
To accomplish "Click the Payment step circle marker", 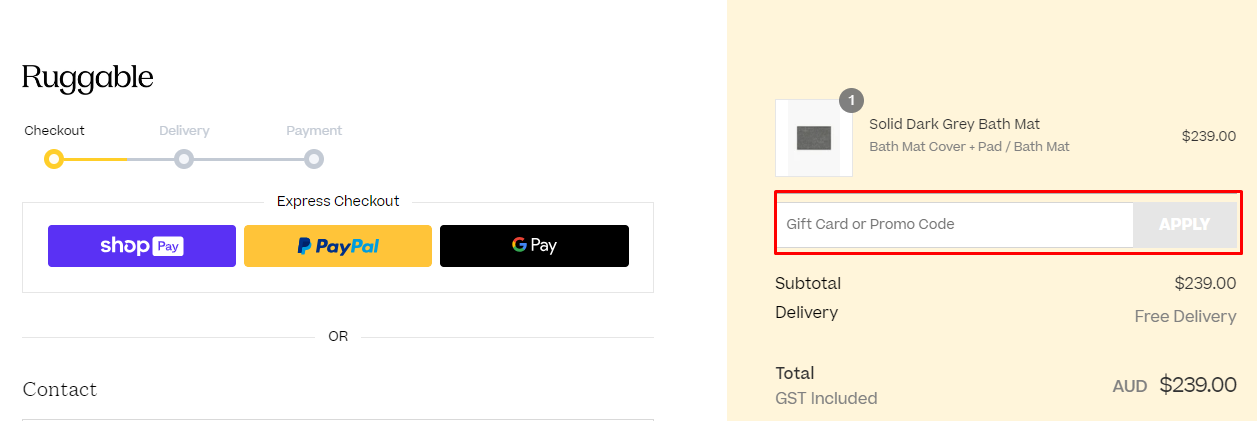I will [x=314, y=159].
